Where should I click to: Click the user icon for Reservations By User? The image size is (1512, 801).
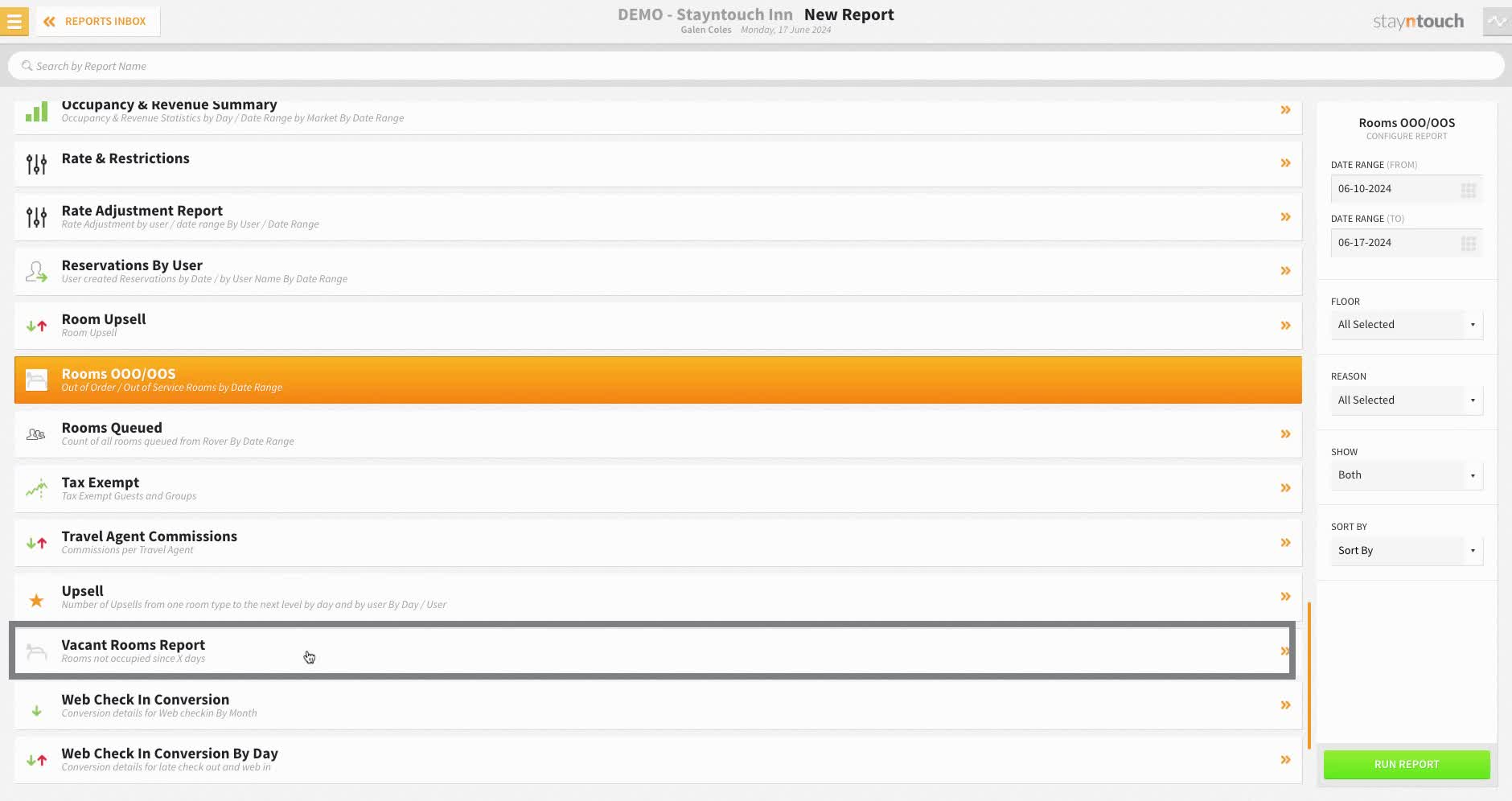36,272
